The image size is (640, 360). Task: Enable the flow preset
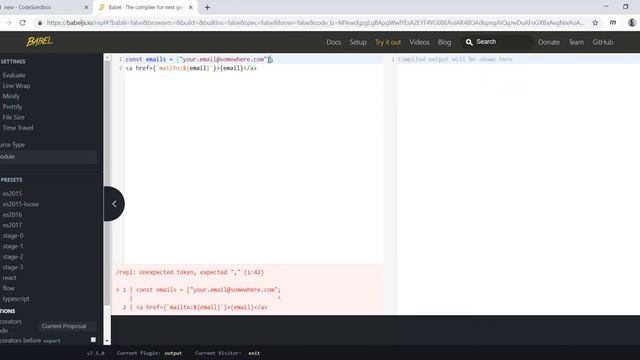pos(9,288)
